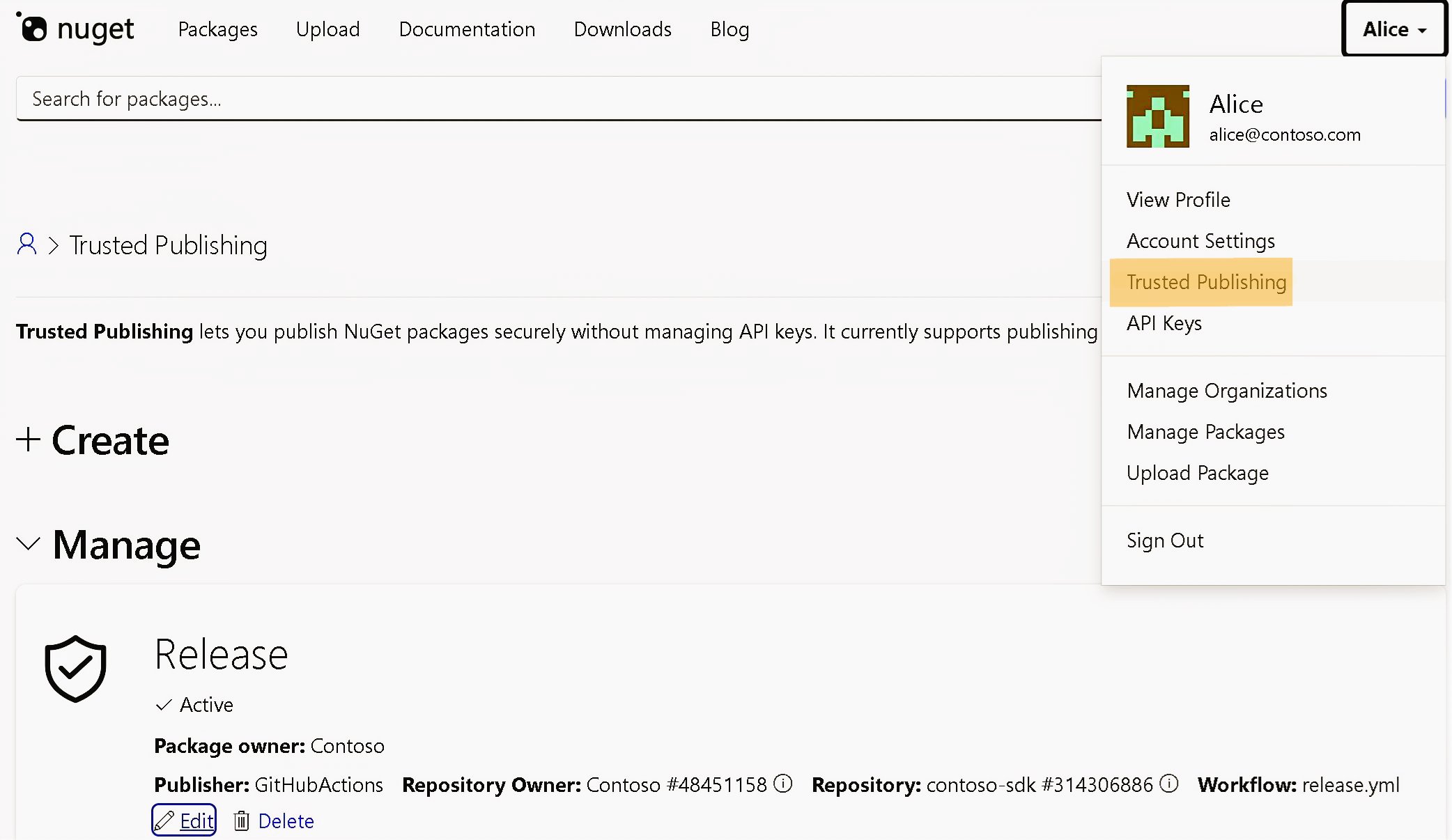This screenshot has height=840, width=1452.
Task: Click the info icon beside Repository Owner
Action: pyautogui.click(x=783, y=784)
